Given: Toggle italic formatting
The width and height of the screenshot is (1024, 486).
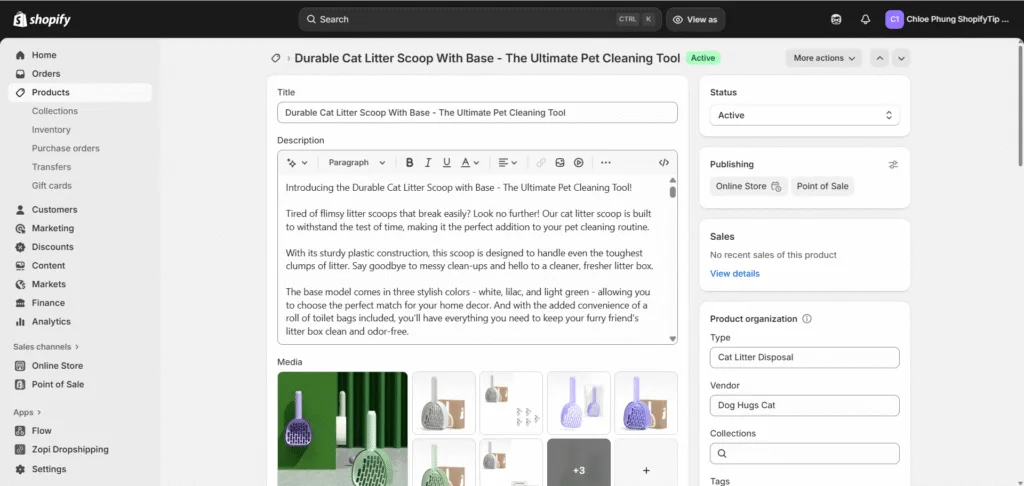Looking at the screenshot, I should pyautogui.click(x=428, y=163).
